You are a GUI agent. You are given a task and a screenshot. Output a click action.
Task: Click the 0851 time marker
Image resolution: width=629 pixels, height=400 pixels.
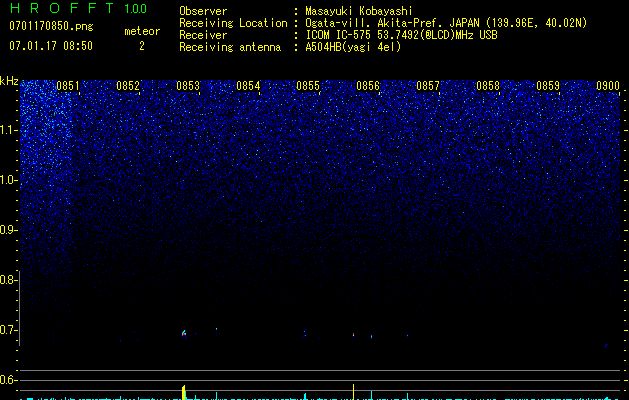click(68, 86)
